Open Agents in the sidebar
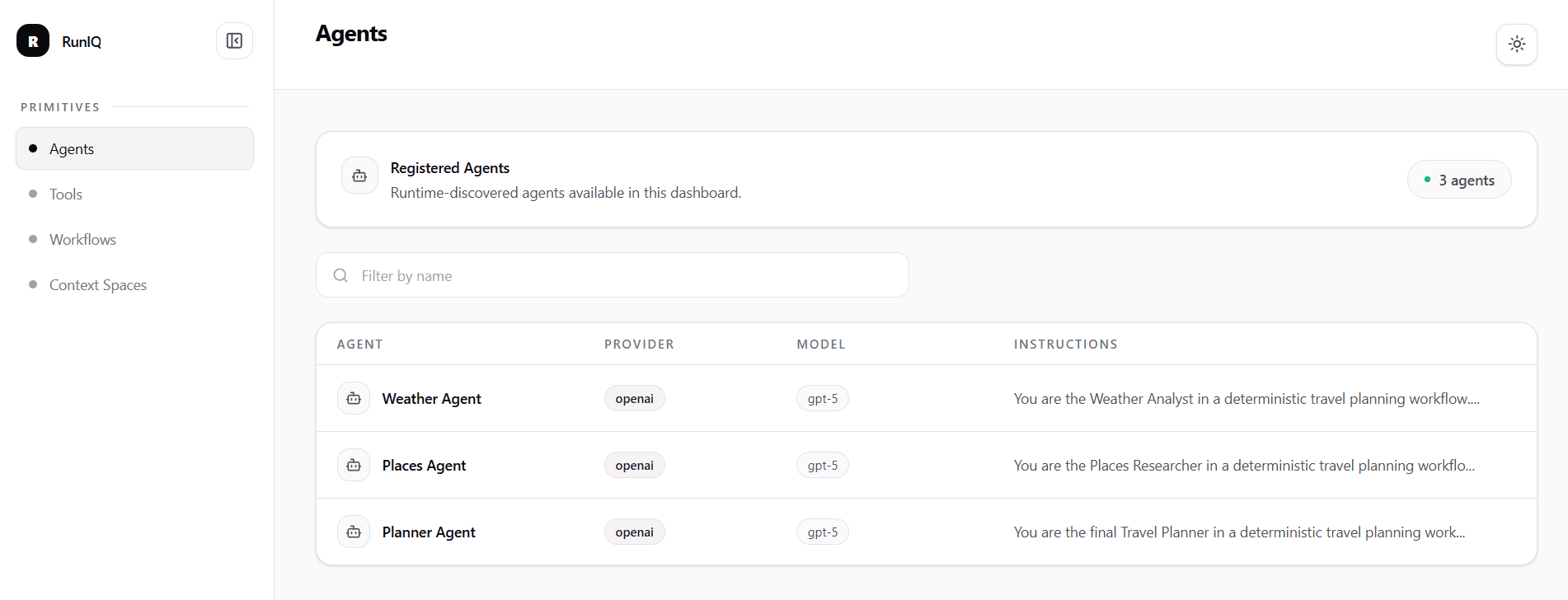This screenshot has height=600, width=1568. 134,148
